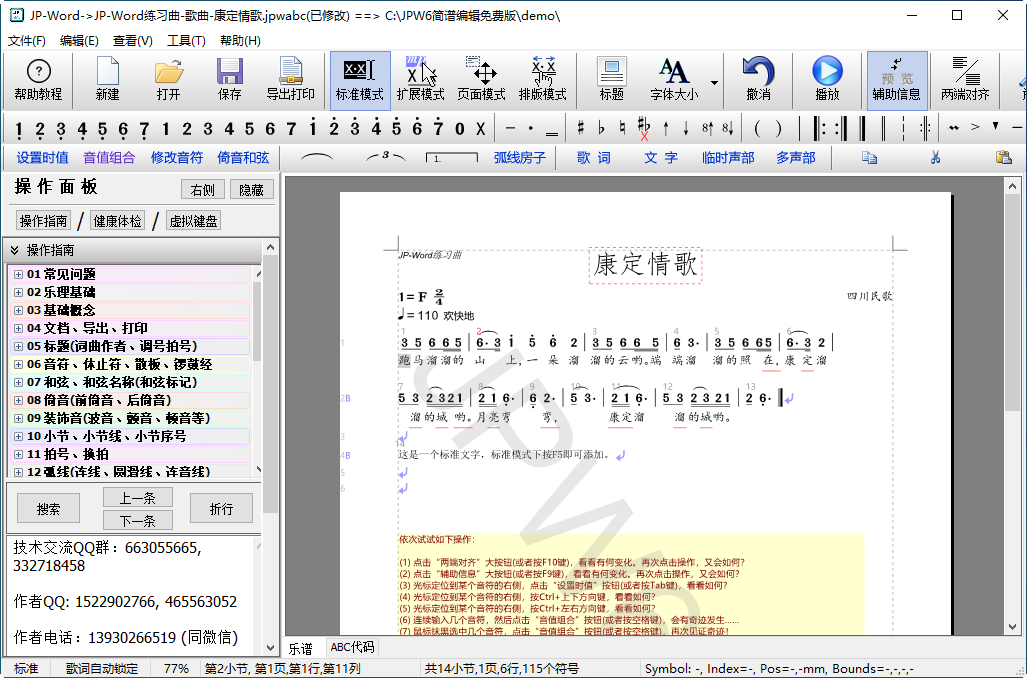The width and height of the screenshot is (1027, 678).
Task: Switch to the ABC代码 tab
Action: [352, 647]
